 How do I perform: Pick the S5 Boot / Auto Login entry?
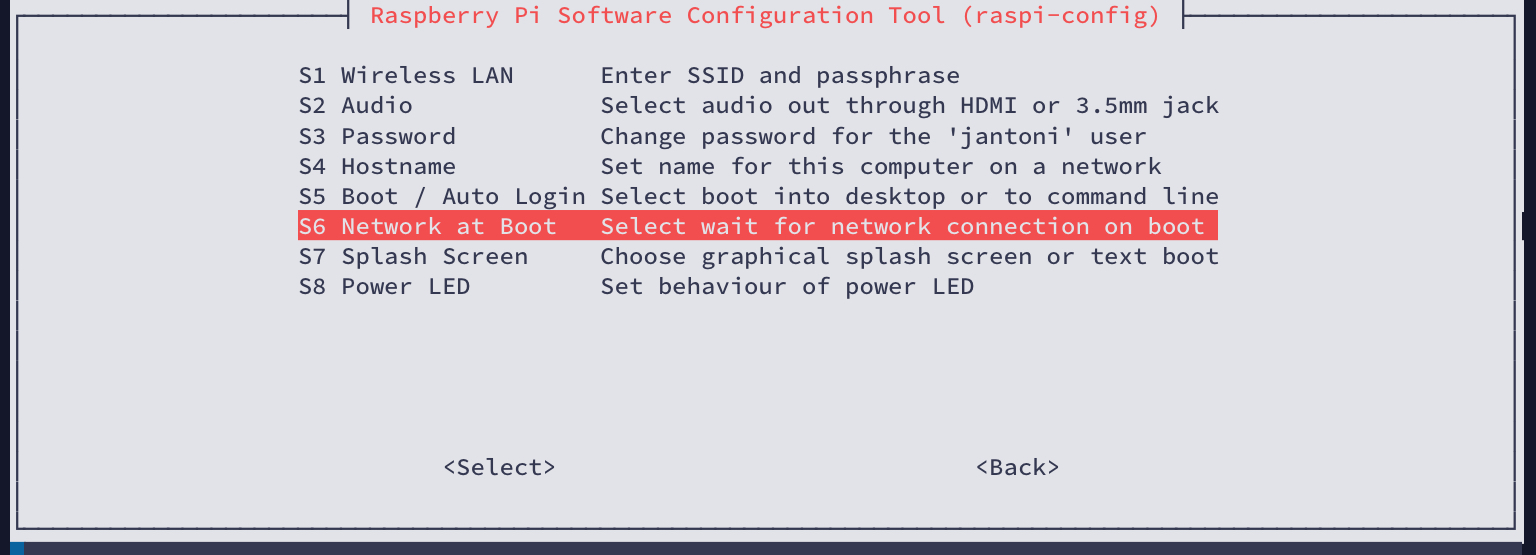[x=441, y=196]
